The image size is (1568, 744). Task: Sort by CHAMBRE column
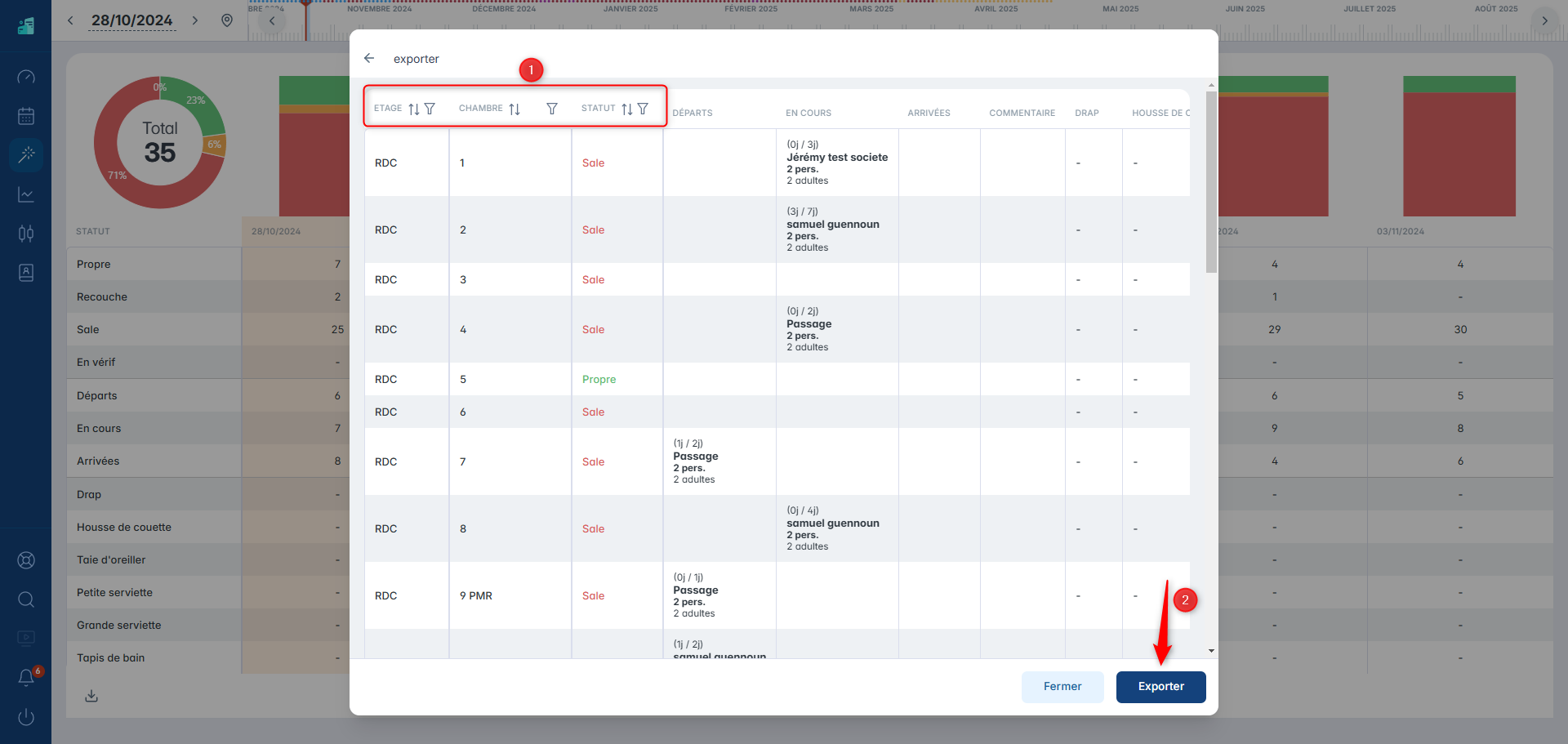pos(514,109)
